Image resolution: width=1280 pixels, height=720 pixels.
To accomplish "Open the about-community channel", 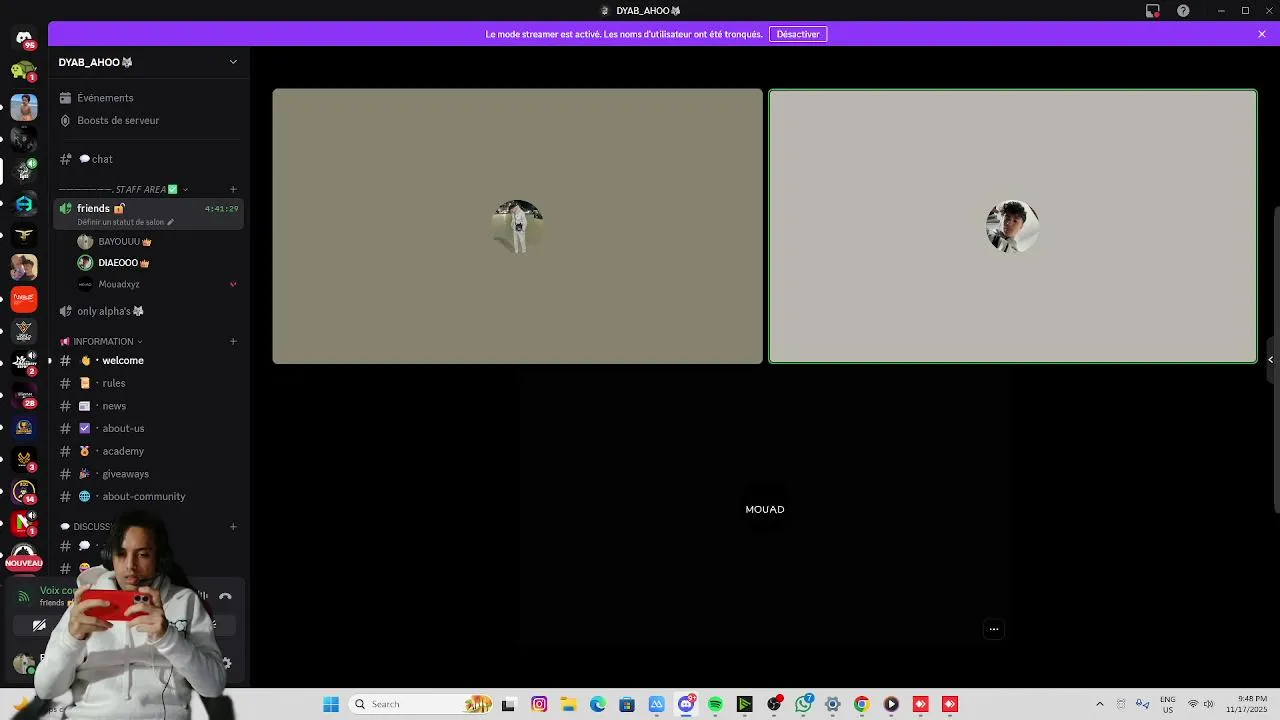I will tap(148, 496).
